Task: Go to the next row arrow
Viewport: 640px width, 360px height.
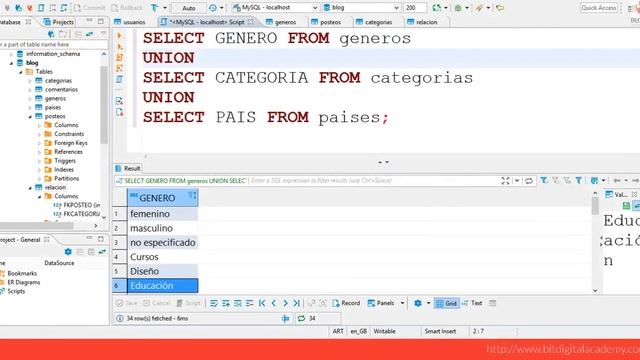Action: tap(285, 303)
